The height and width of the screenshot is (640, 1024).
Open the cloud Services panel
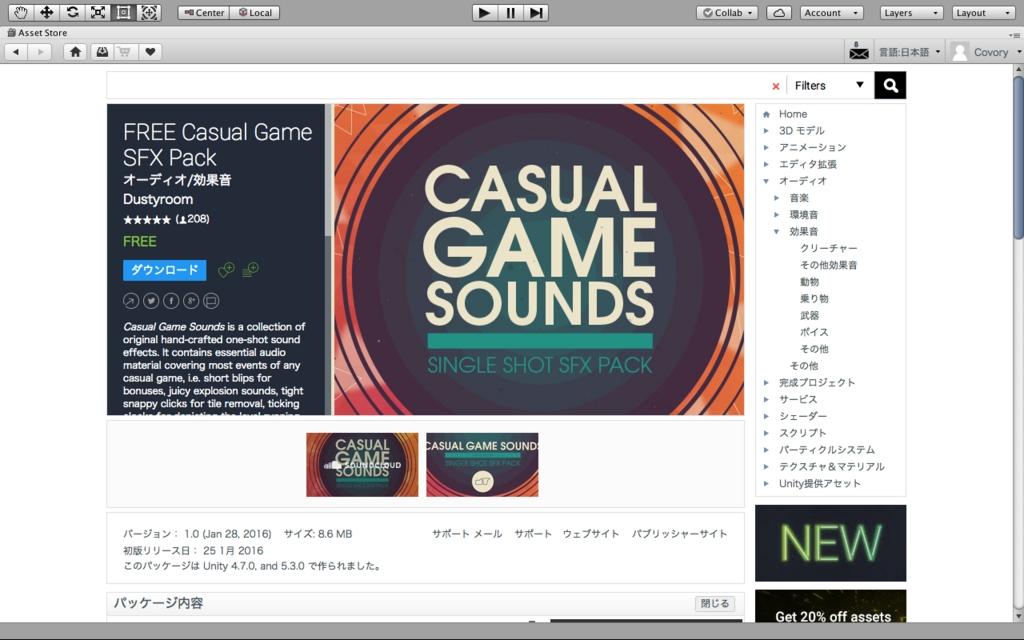(779, 12)
